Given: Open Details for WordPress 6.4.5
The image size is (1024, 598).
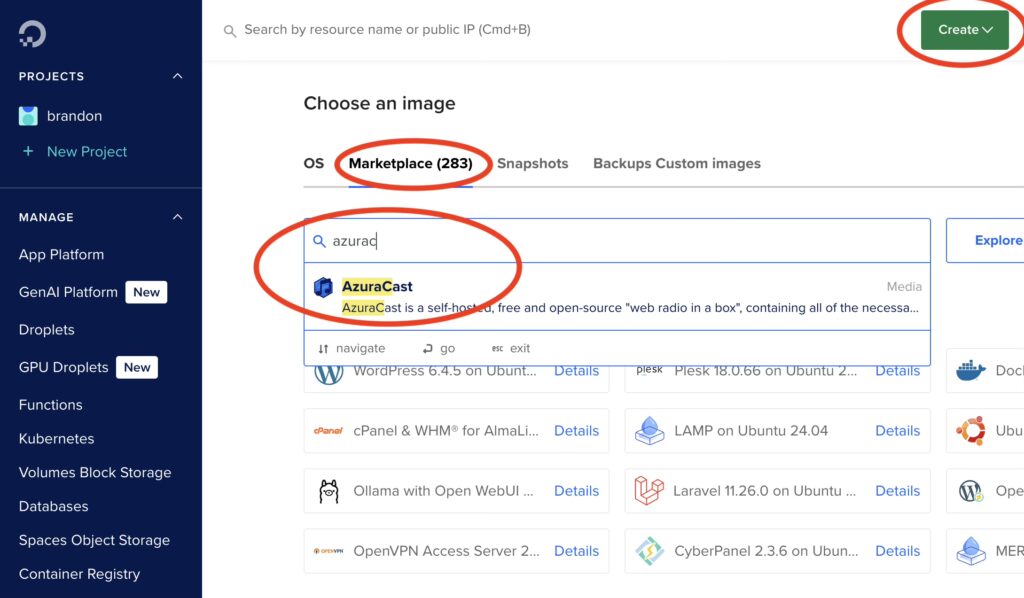Looking at the screenshot, I should (x=576, y=371).
